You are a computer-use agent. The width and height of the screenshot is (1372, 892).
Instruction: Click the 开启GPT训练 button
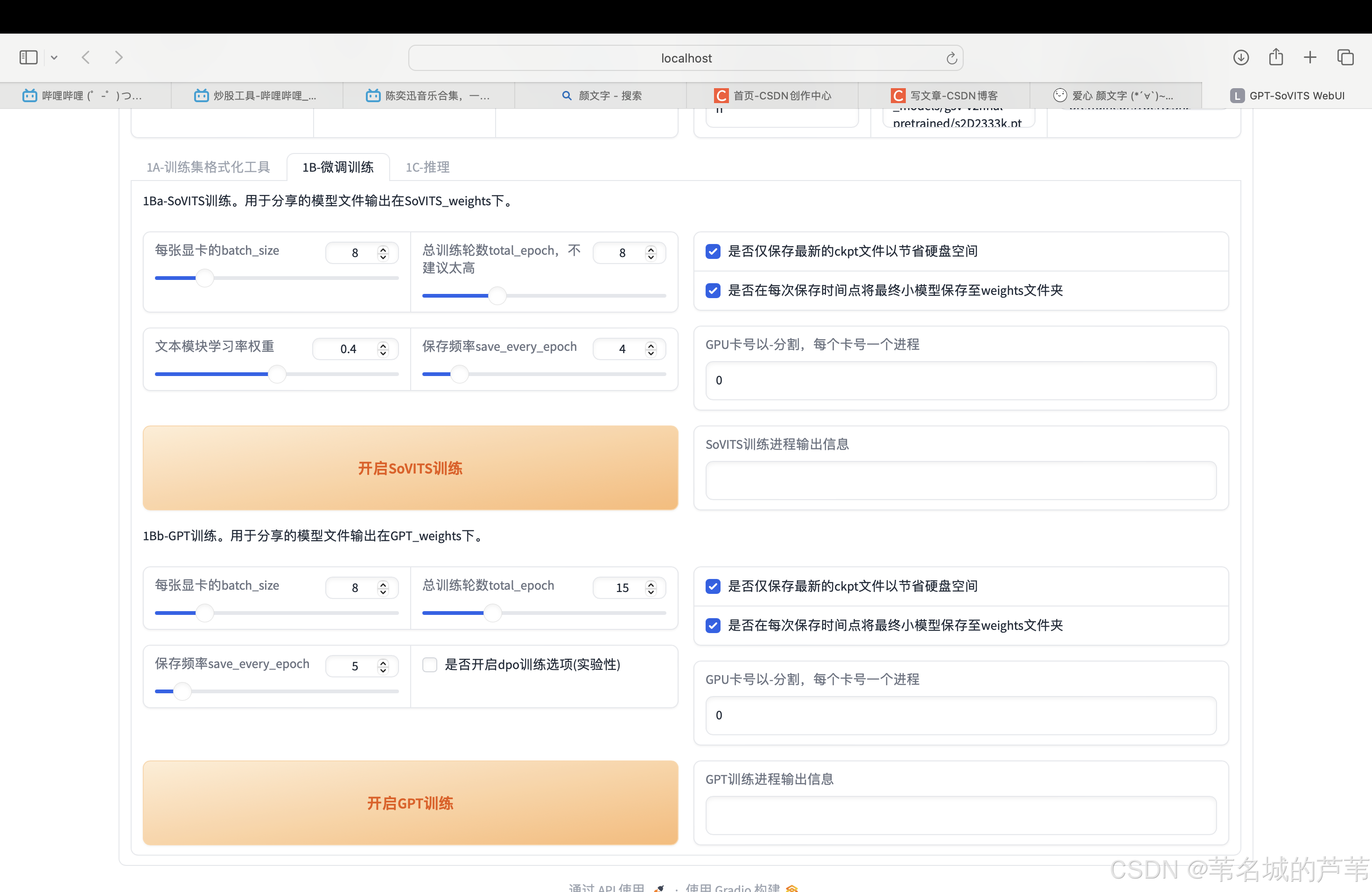410,803
